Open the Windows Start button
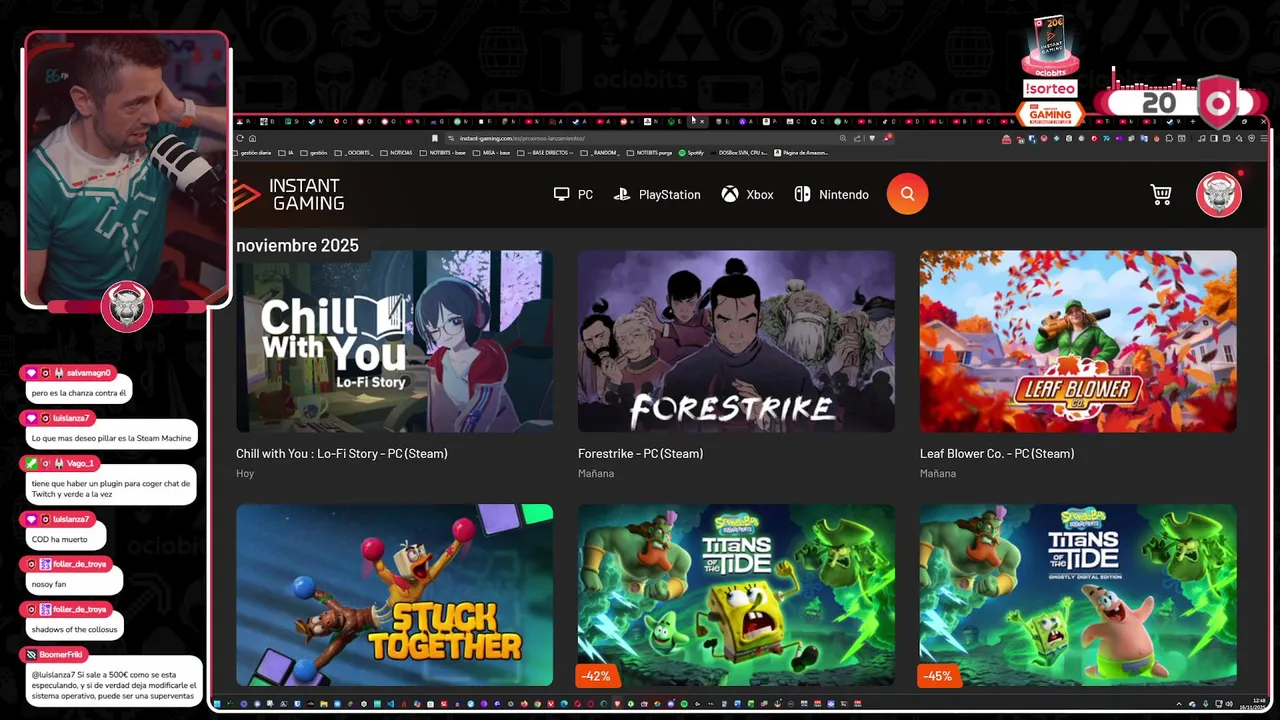 point(217,704)
